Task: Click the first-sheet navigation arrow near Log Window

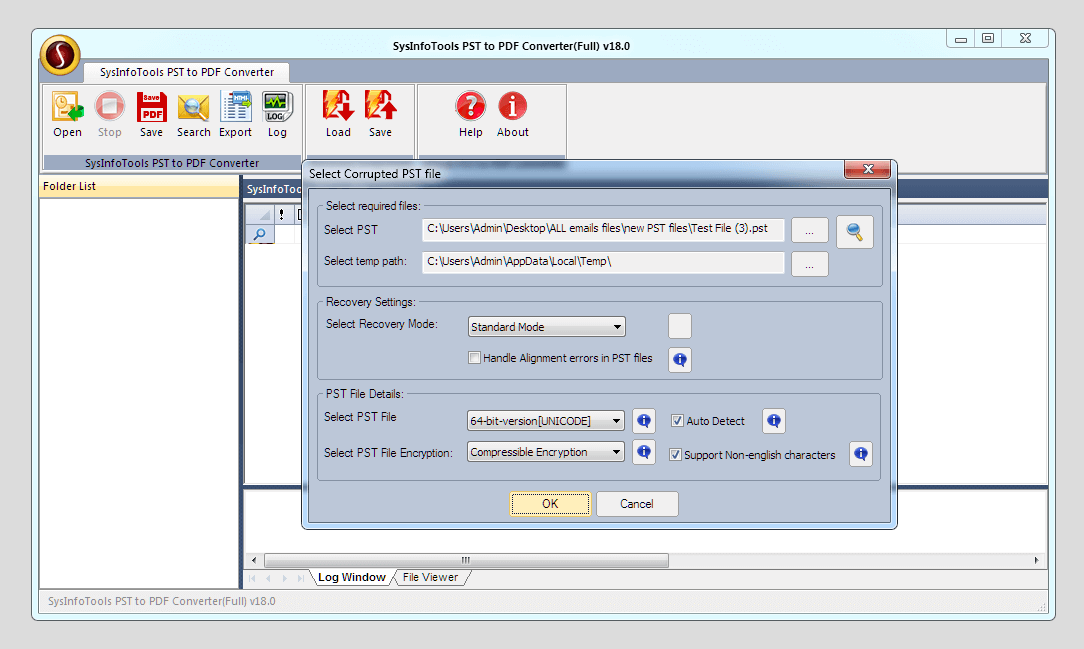Action: click(252, 578)
